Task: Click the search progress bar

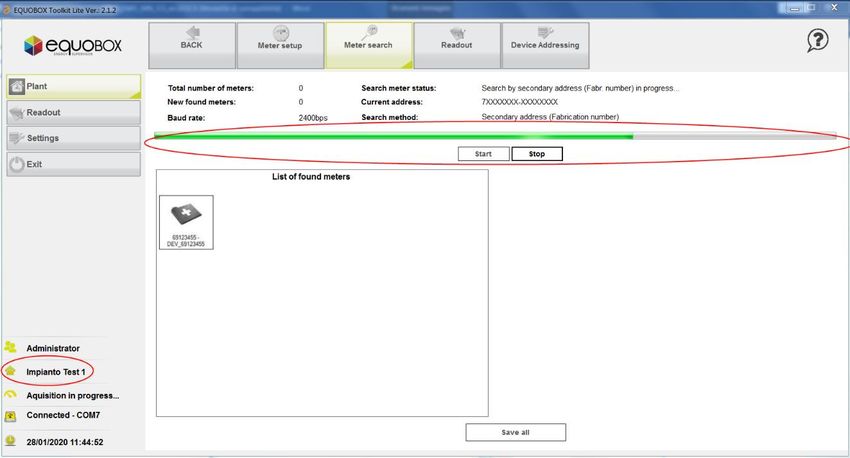Action: 495,136
